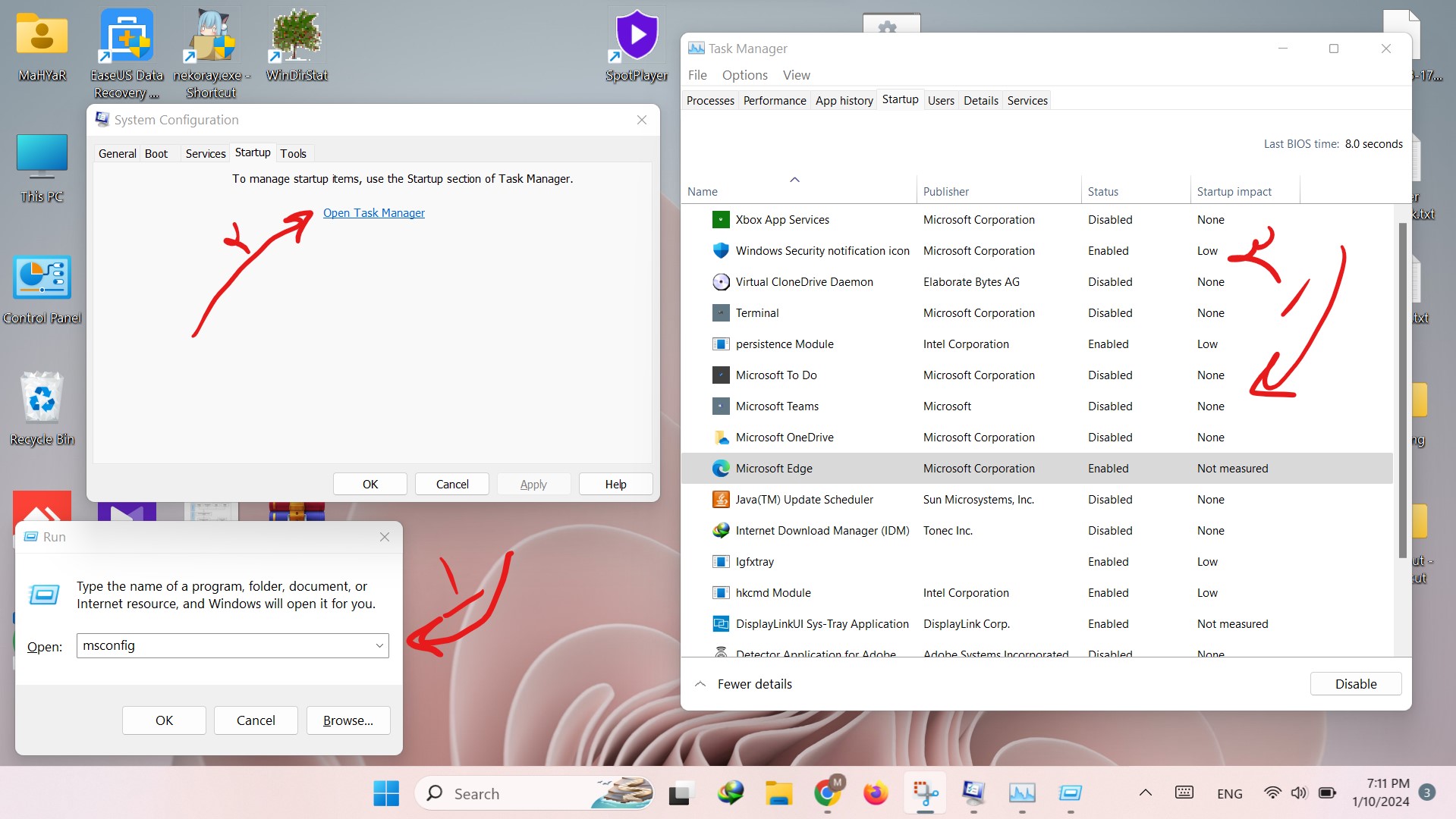
Task: Open the Task Manager Options menu
Action: (x=744, y=75)
